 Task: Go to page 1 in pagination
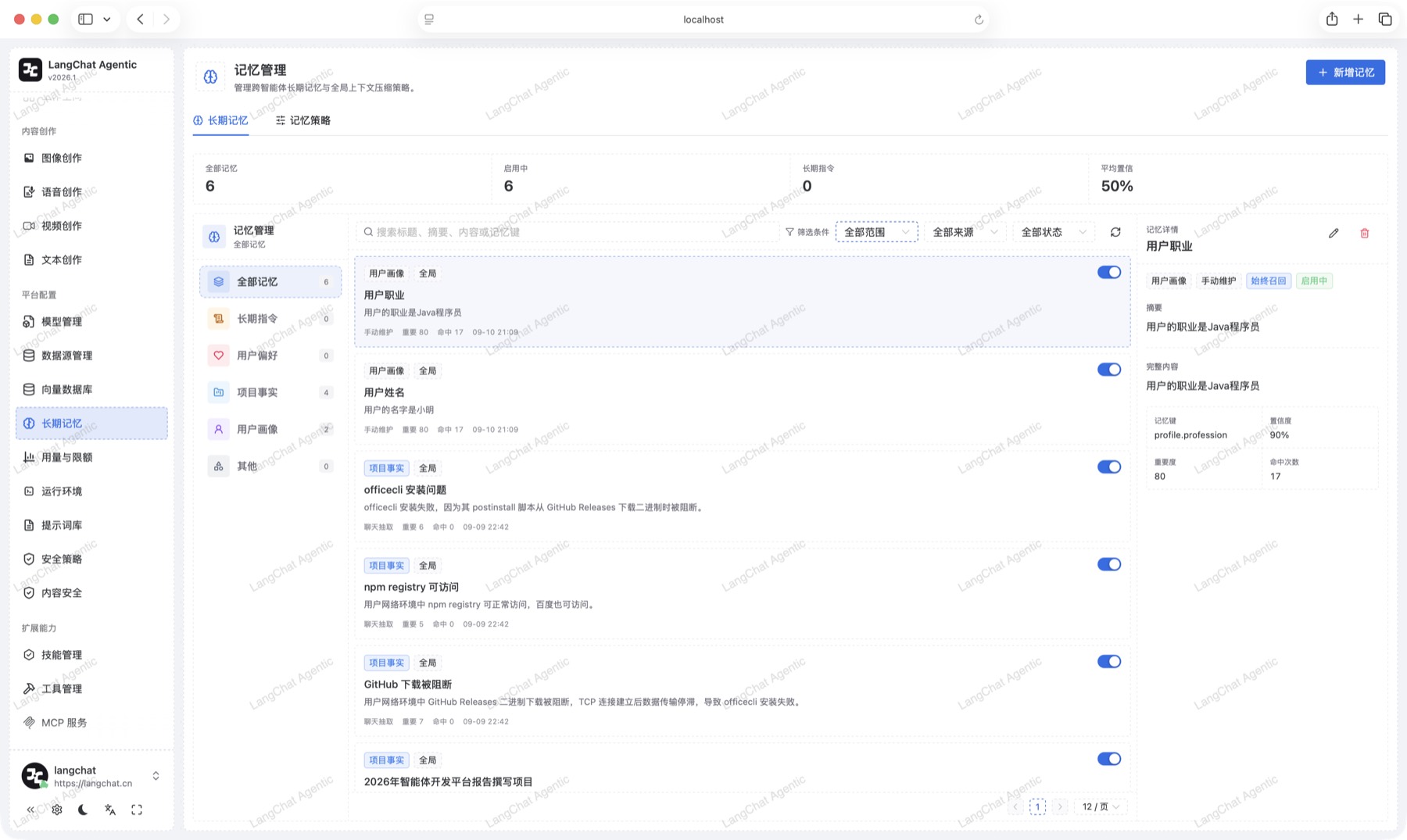(x=1037, y=806)
